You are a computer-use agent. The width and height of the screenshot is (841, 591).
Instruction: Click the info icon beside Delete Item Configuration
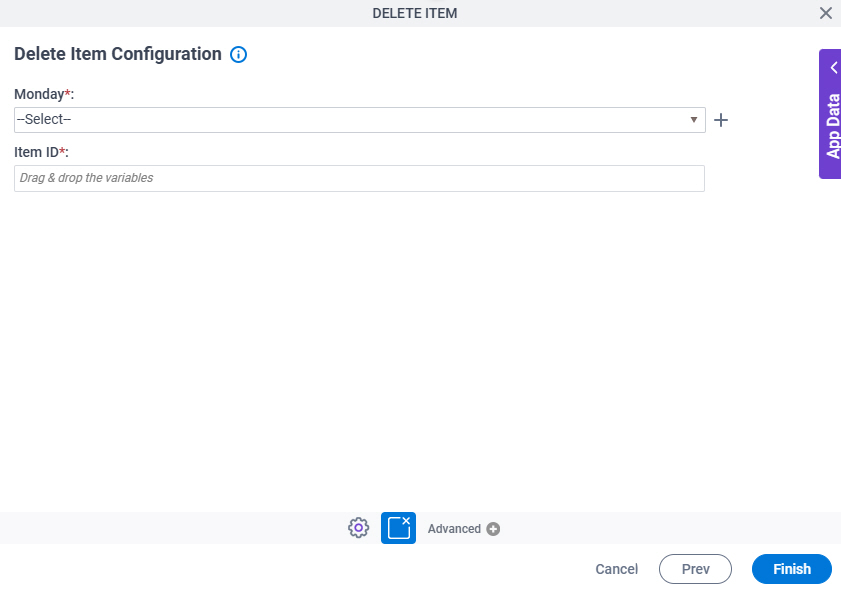238,55
